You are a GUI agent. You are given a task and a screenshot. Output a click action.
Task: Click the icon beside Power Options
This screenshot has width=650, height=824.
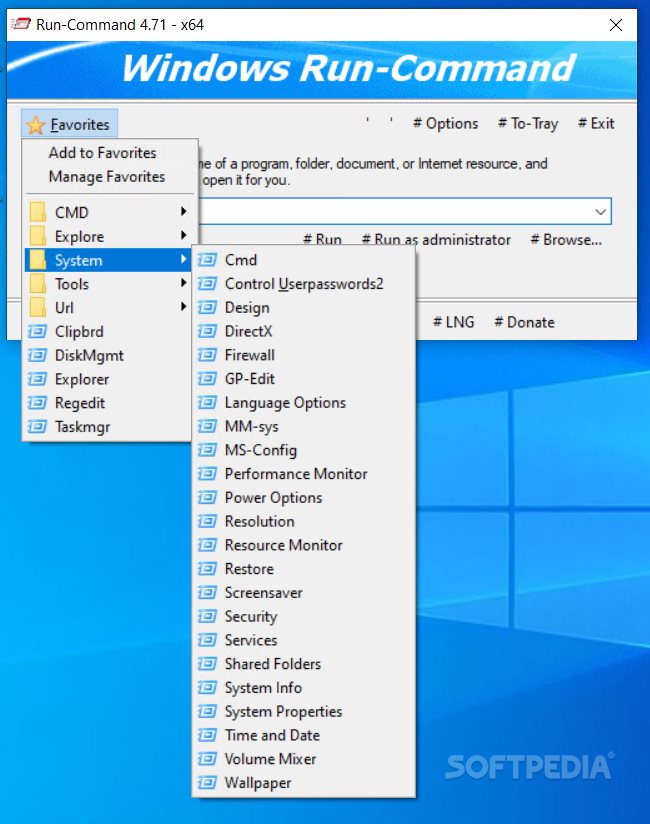pos(207,498)
